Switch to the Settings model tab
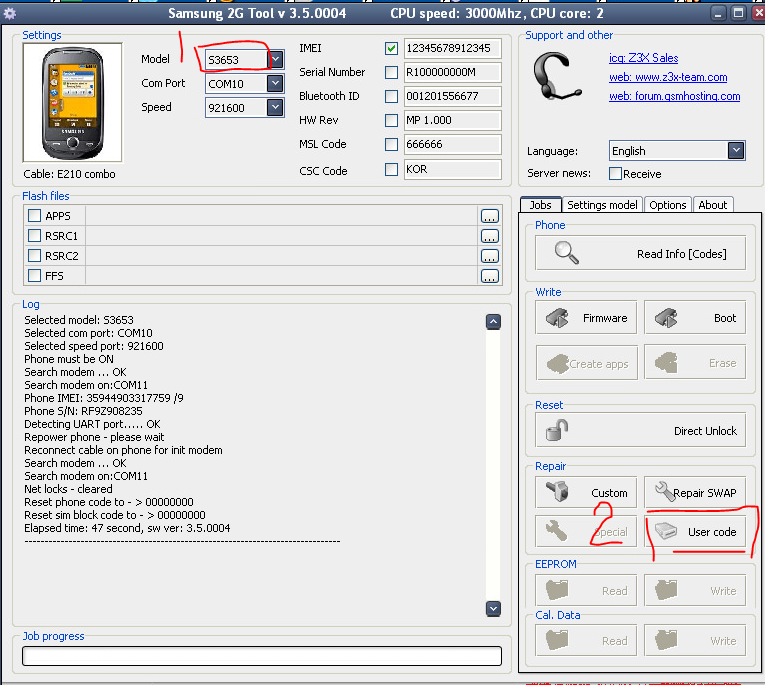 point(602,205)
